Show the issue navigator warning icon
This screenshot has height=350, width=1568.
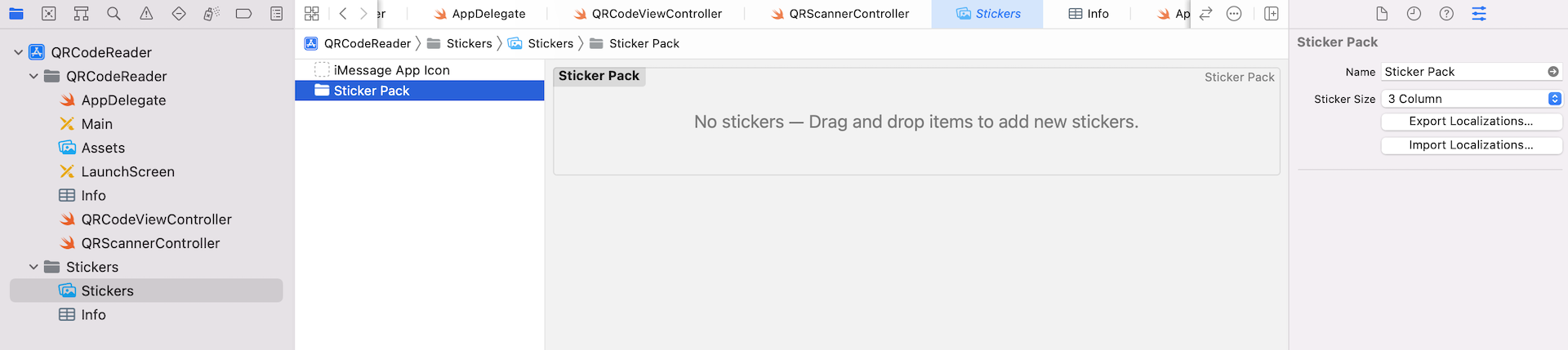[146, 14]
